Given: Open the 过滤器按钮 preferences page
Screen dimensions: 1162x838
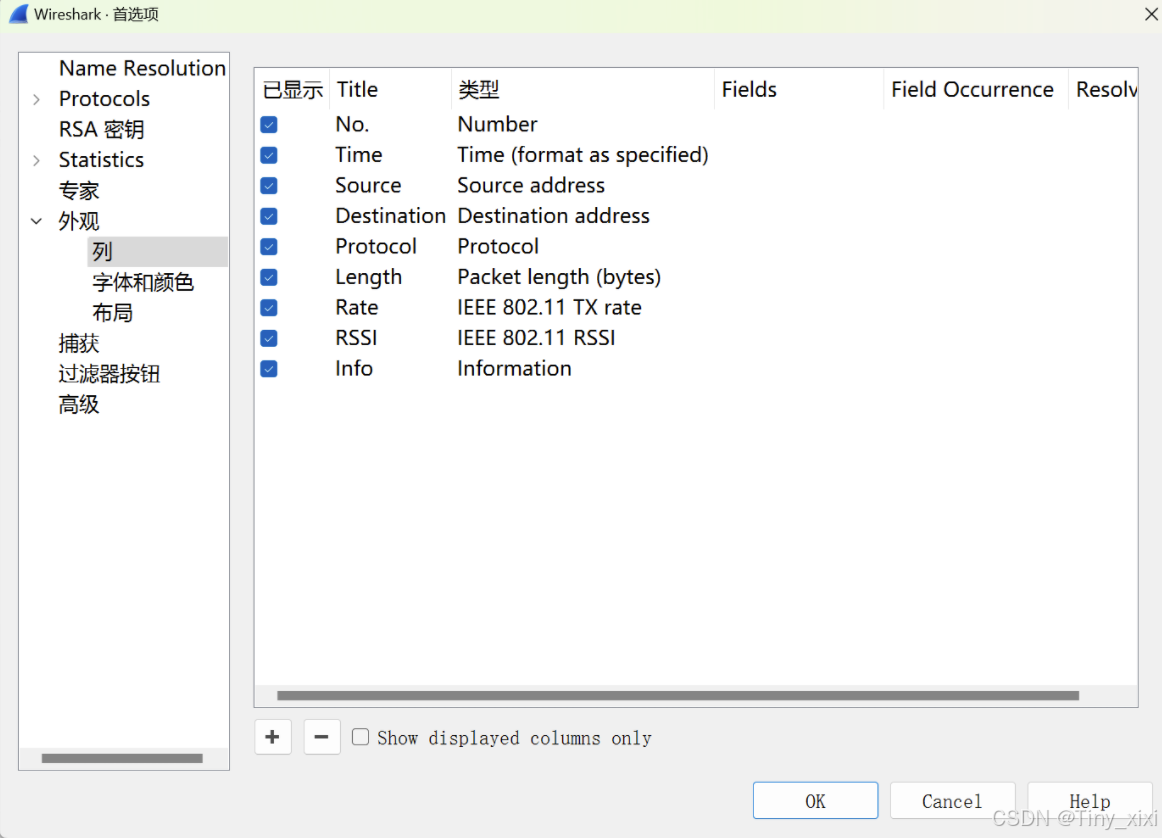Looking at the screenshot, I should click(109, 373).
